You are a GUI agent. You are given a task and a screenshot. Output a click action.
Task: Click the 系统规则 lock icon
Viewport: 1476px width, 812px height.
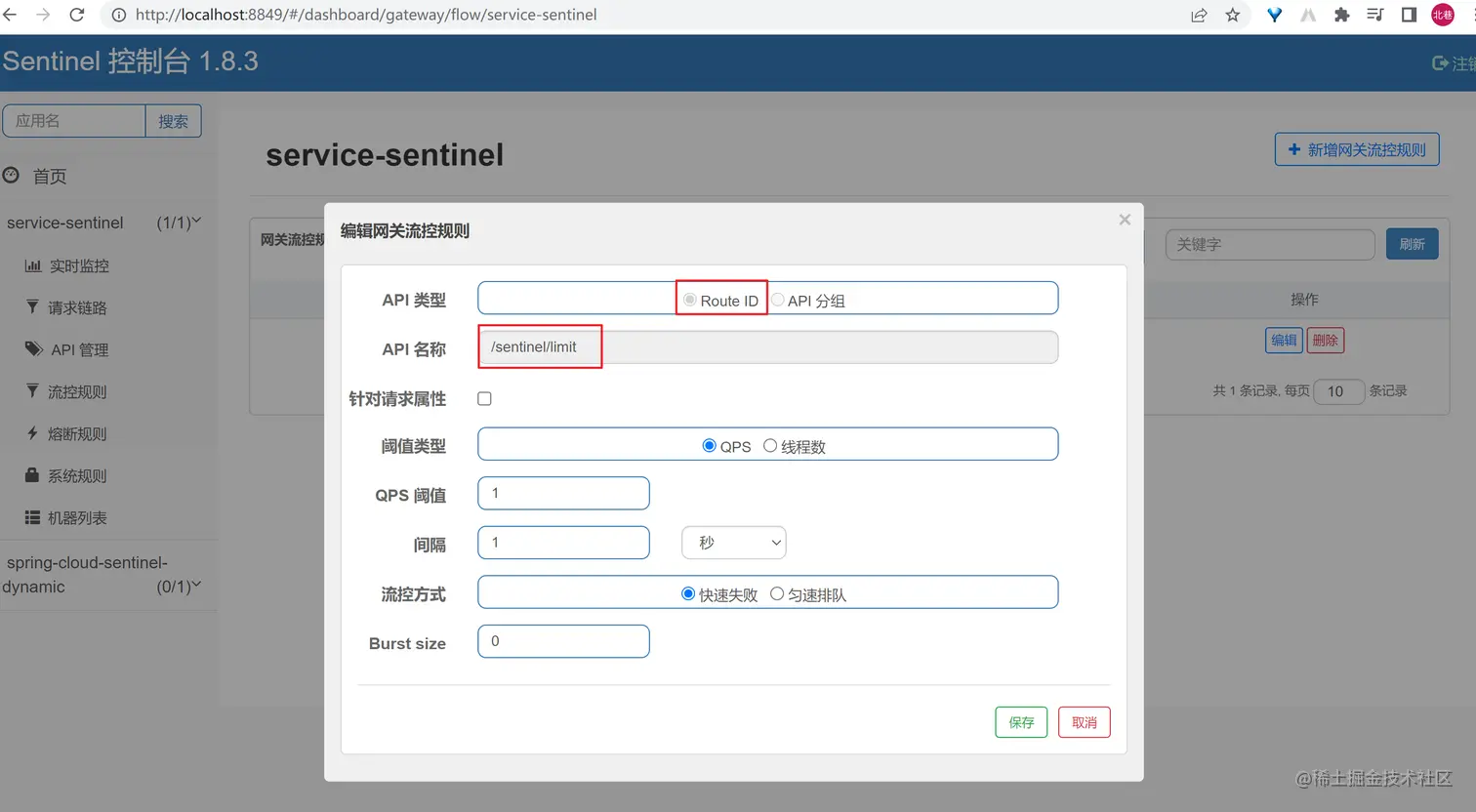[x=32, y=474]
